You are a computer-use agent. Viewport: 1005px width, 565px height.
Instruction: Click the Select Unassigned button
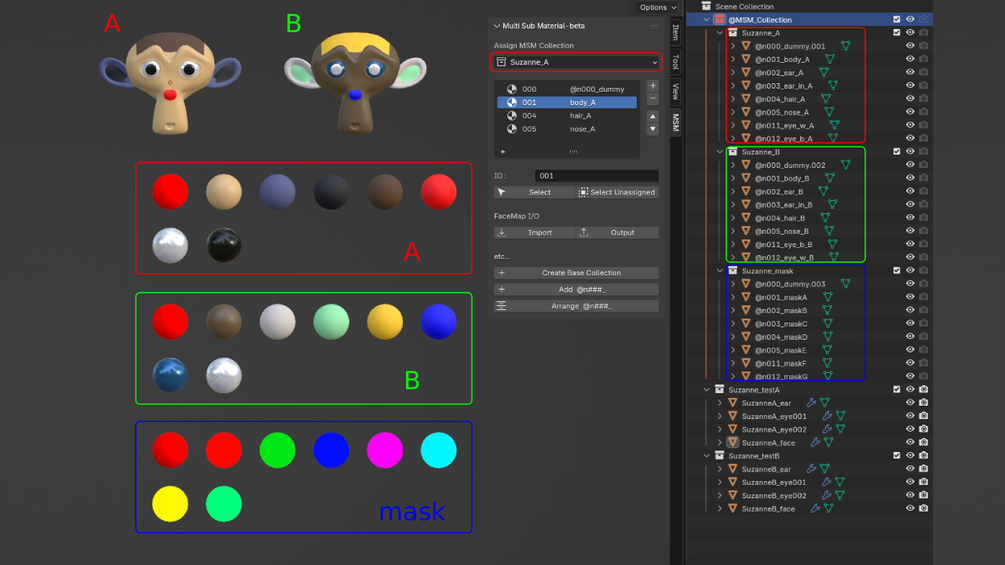(x=617, y=192)
